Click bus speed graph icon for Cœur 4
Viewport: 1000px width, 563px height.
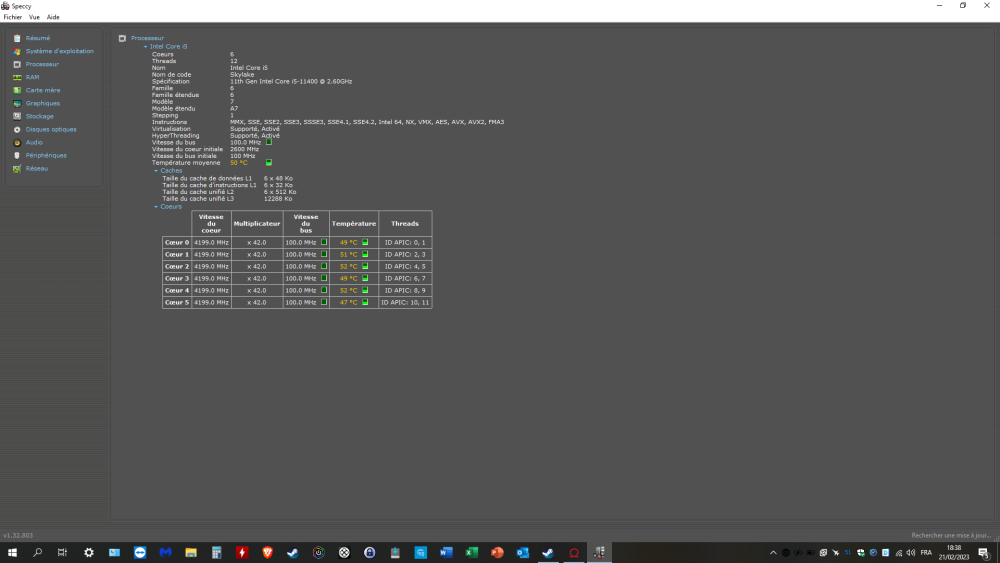(323, 290)
